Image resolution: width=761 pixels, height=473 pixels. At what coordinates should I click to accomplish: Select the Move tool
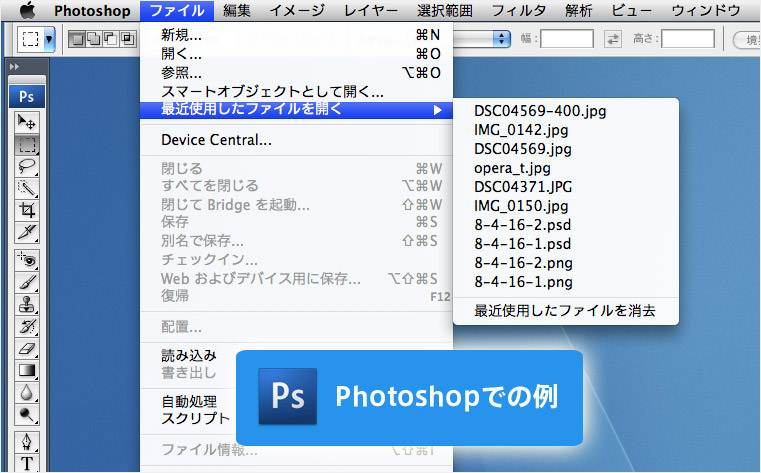(x=27, y=122)
